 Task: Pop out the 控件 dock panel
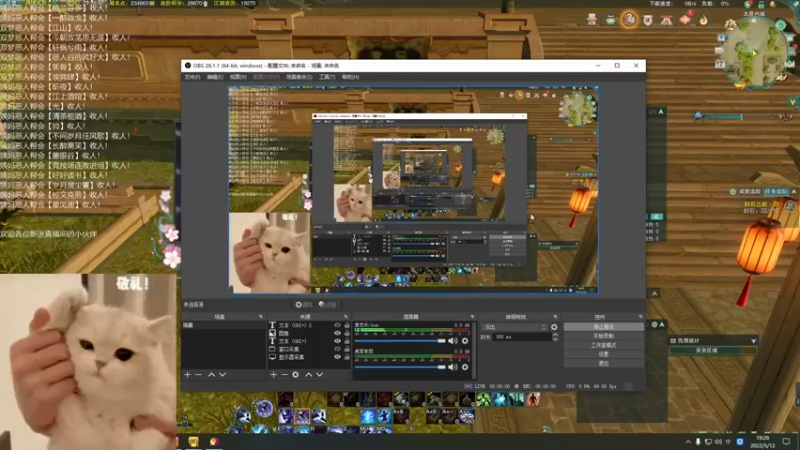coord(640,317)
